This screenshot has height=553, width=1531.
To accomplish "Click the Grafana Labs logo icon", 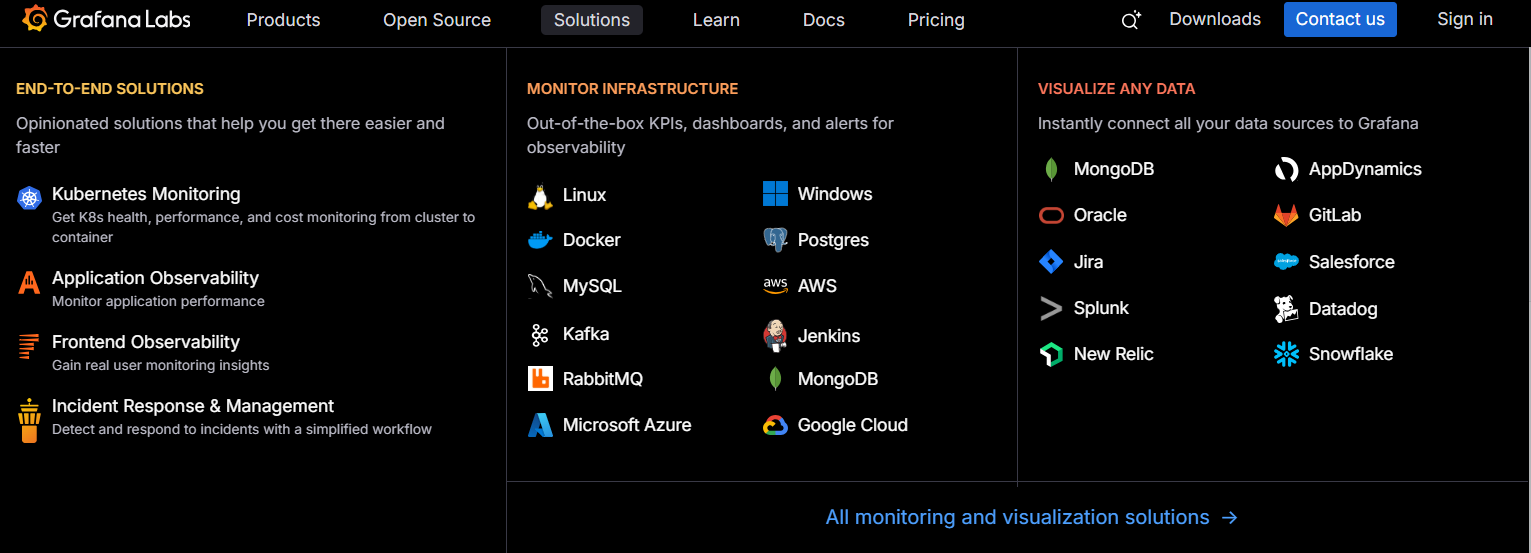I will click(35, 18).
